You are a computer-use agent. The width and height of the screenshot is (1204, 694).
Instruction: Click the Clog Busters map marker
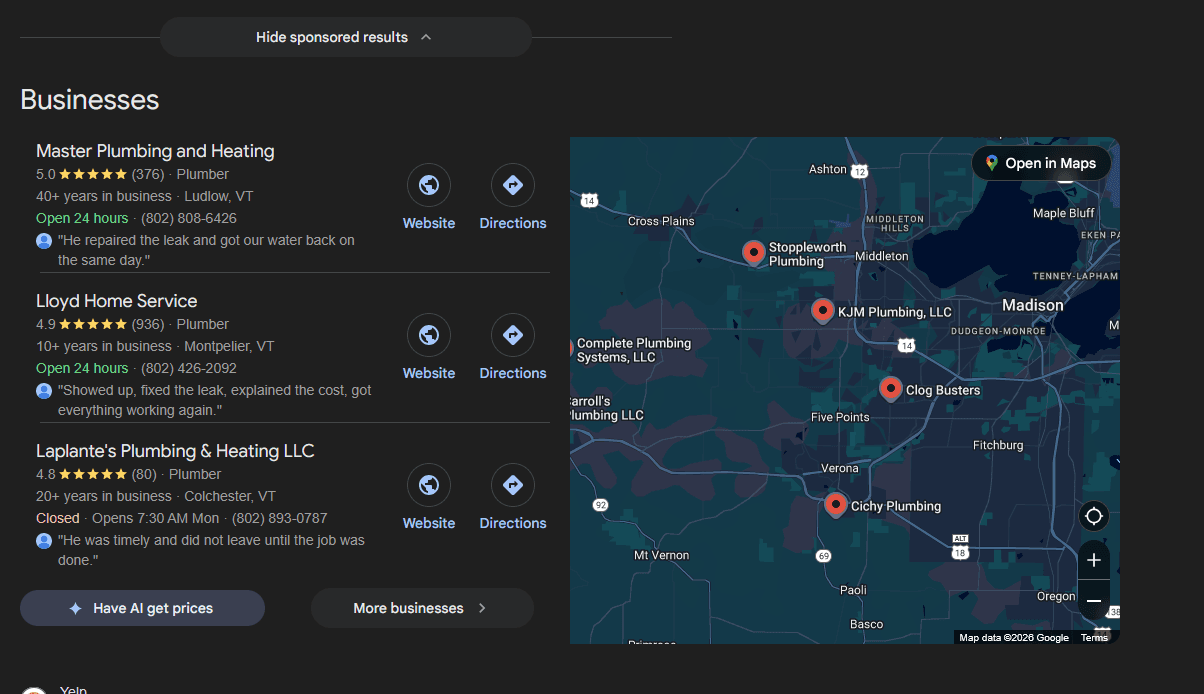tap(890, 388)
